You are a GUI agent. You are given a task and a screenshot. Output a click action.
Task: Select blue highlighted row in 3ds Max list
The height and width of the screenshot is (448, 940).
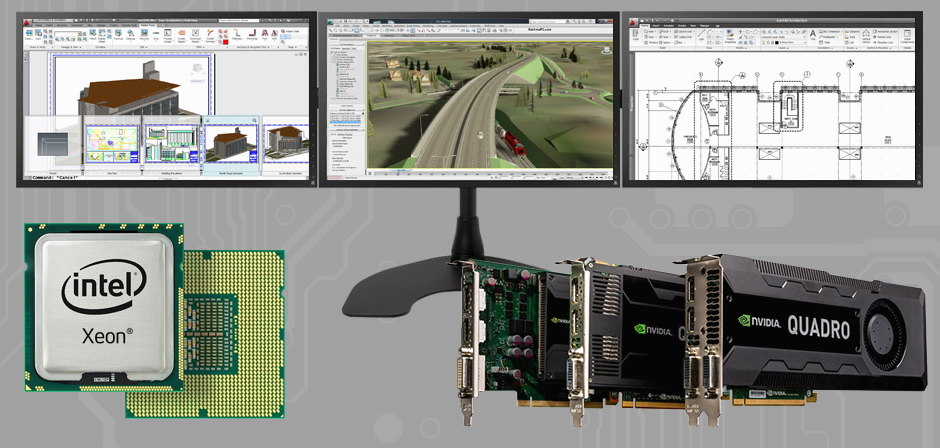[345, 122]
